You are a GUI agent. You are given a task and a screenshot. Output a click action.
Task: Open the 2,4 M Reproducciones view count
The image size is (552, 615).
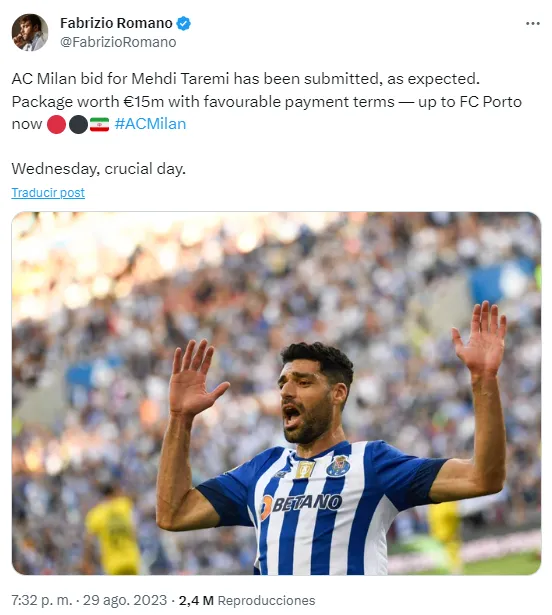[247, 600]
